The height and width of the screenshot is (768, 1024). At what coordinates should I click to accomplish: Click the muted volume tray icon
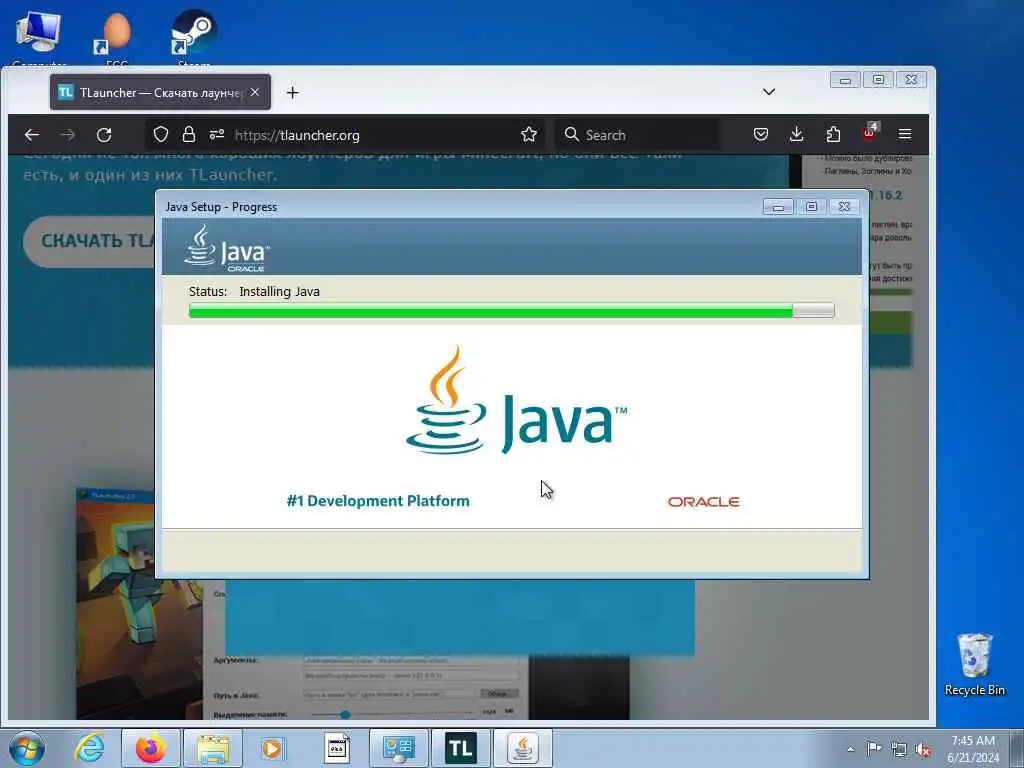(923, 749)
